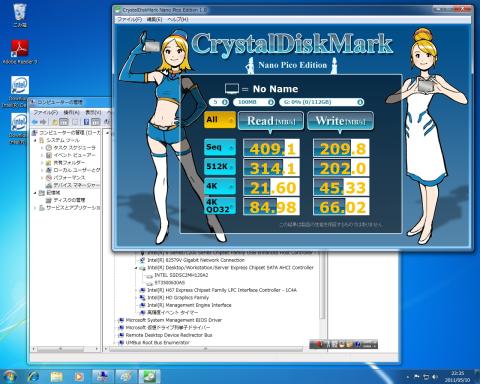Open the upper Intel desktop shortcut
This screenshot has width=480, height=384.
(19, 92)
